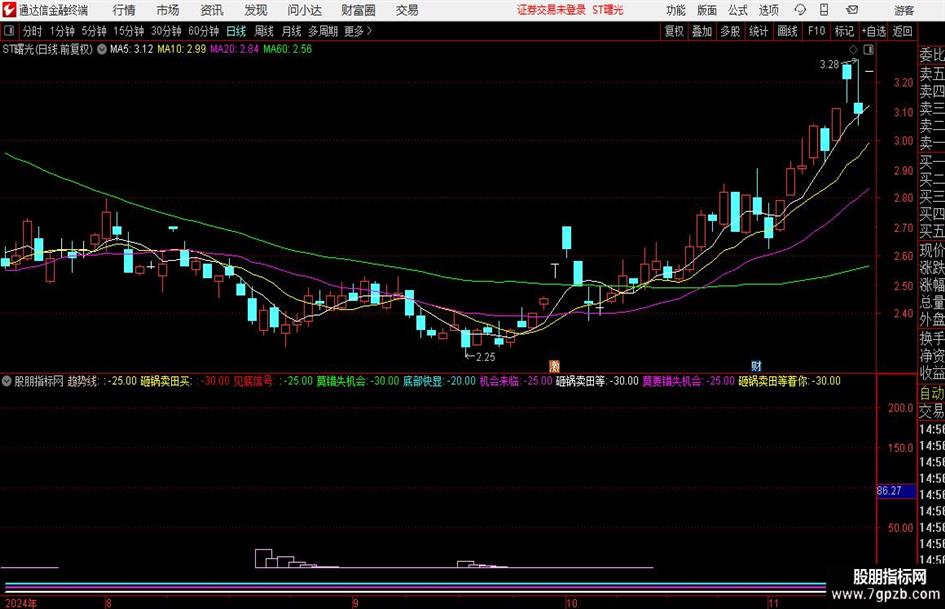The height and width of the screenshot is (609, 945).
Task: Add stock with +自选 button
Action: pos(873,31)
